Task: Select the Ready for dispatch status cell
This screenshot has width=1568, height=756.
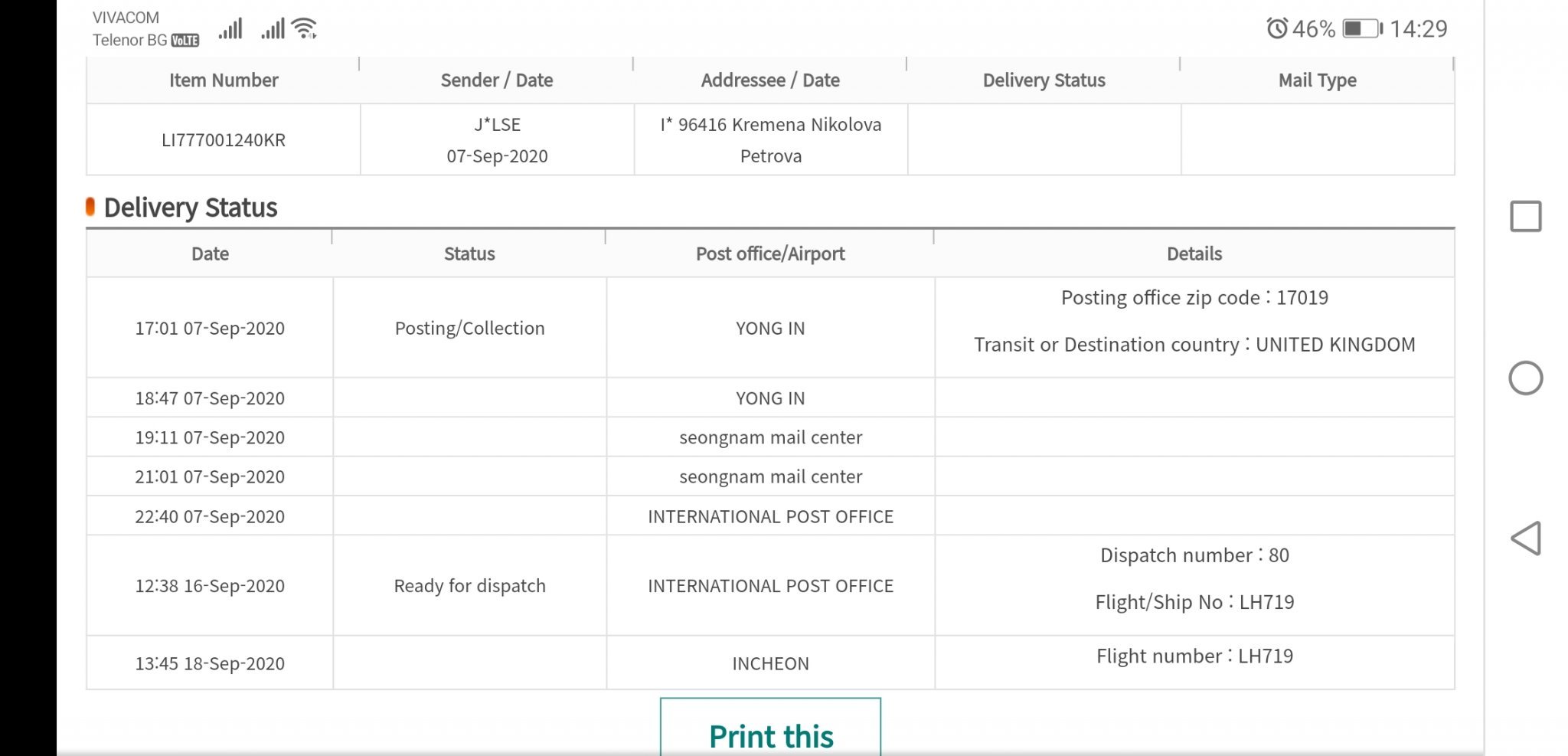Action: pyautogui.click(x=469, y=586)
